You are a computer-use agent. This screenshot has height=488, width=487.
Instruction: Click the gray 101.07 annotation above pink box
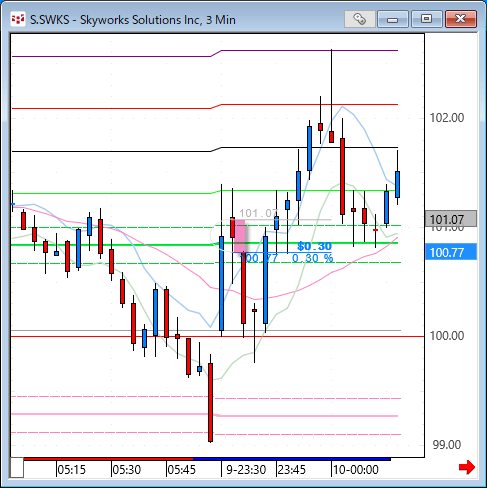pyautogui.click(x=258, y=213)
